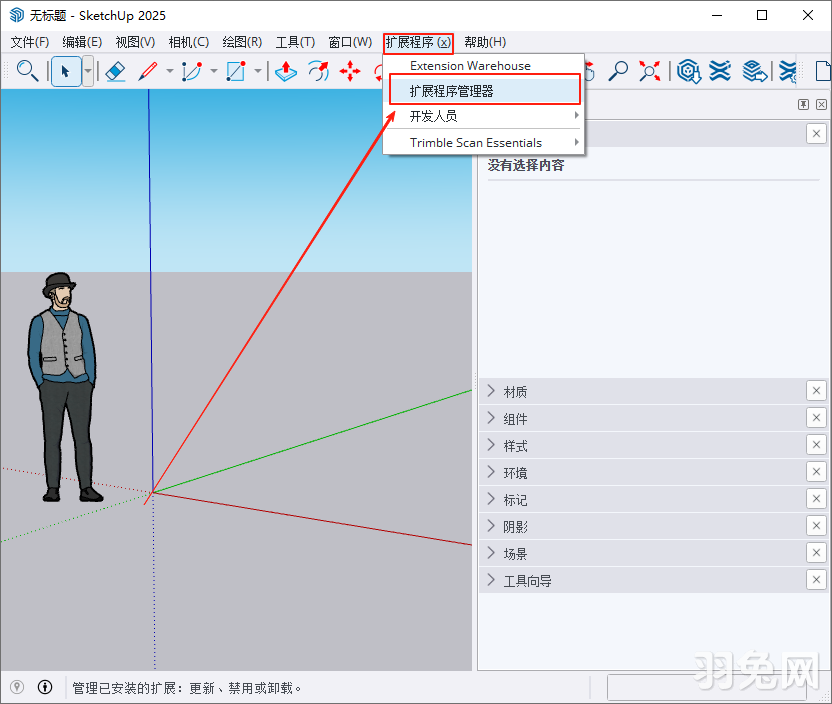Activate the Move tool

point(352,71)
